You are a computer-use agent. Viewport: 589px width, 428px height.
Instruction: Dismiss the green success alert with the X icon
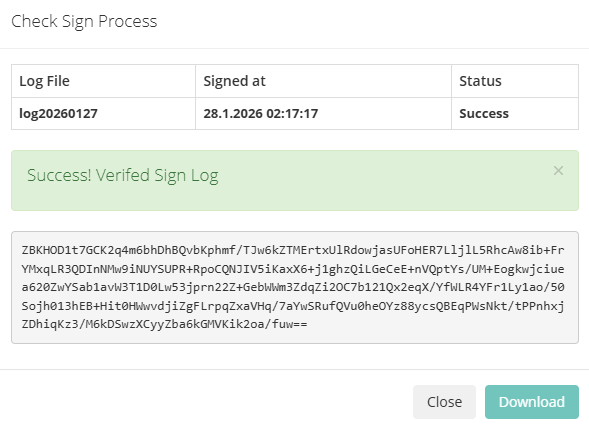pos(558,171)
